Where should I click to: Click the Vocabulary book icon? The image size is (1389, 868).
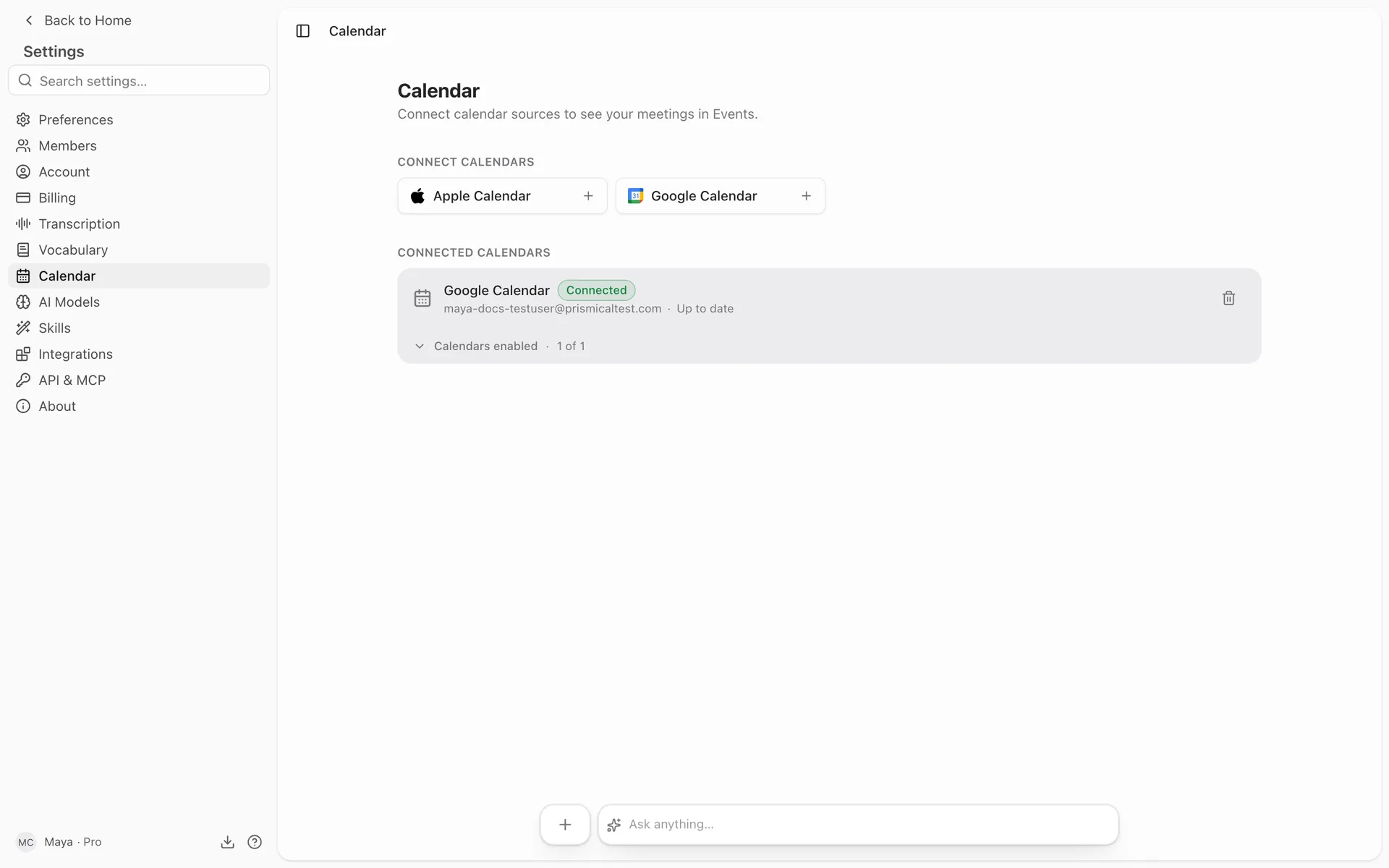tap(23, 250)
